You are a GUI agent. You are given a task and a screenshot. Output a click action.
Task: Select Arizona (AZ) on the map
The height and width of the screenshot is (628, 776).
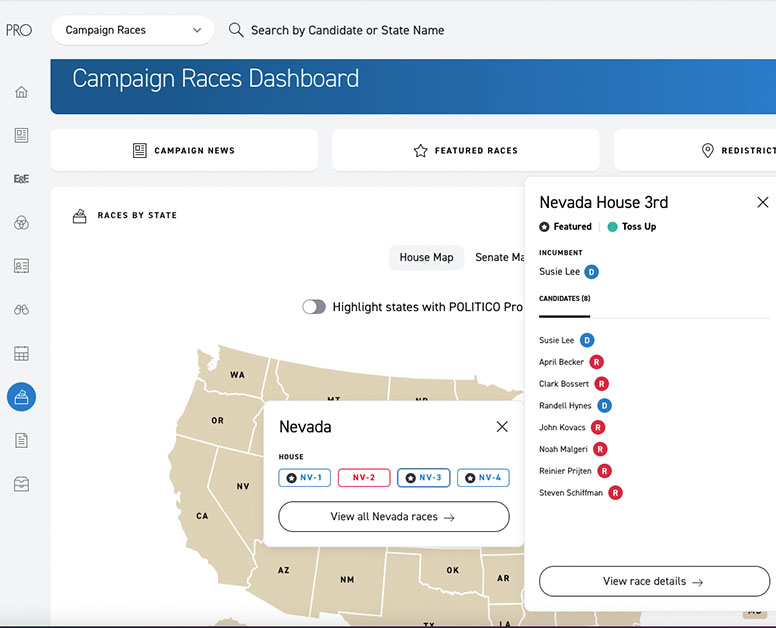284,570
